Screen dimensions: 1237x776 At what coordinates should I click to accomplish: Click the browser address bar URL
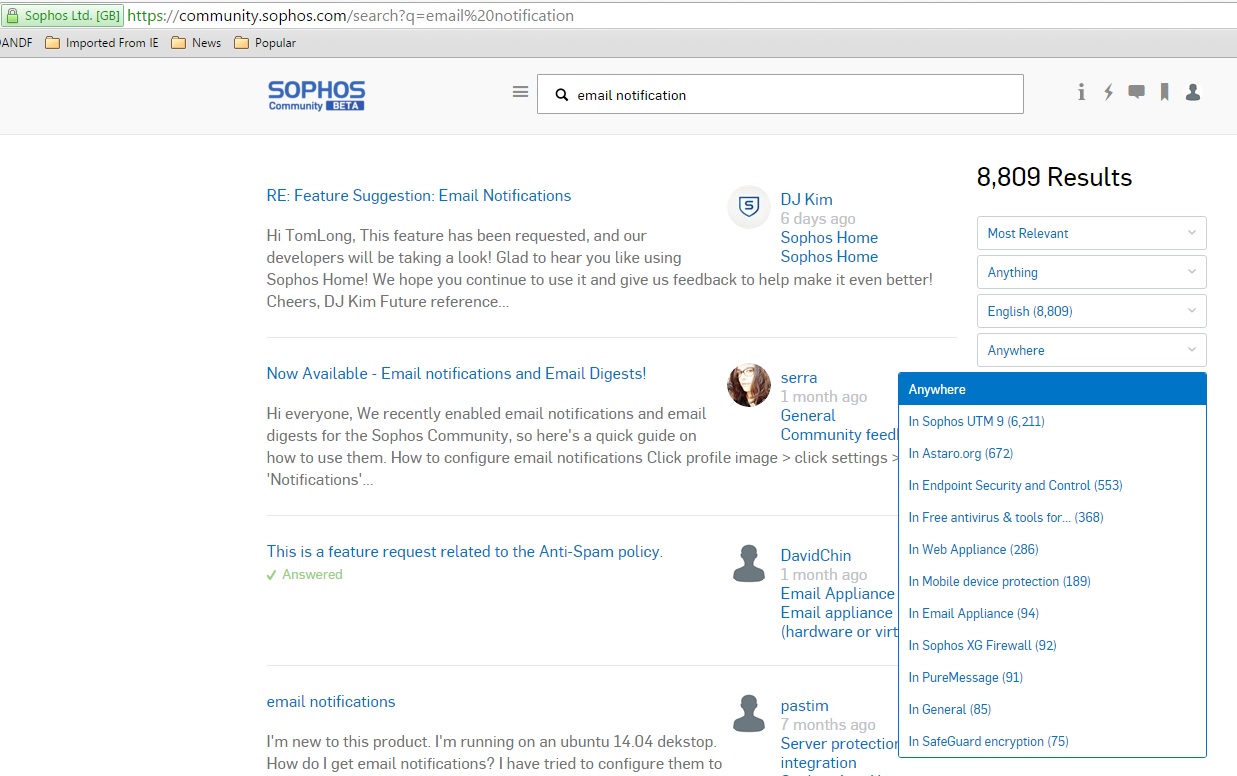(x=350, y=16)
